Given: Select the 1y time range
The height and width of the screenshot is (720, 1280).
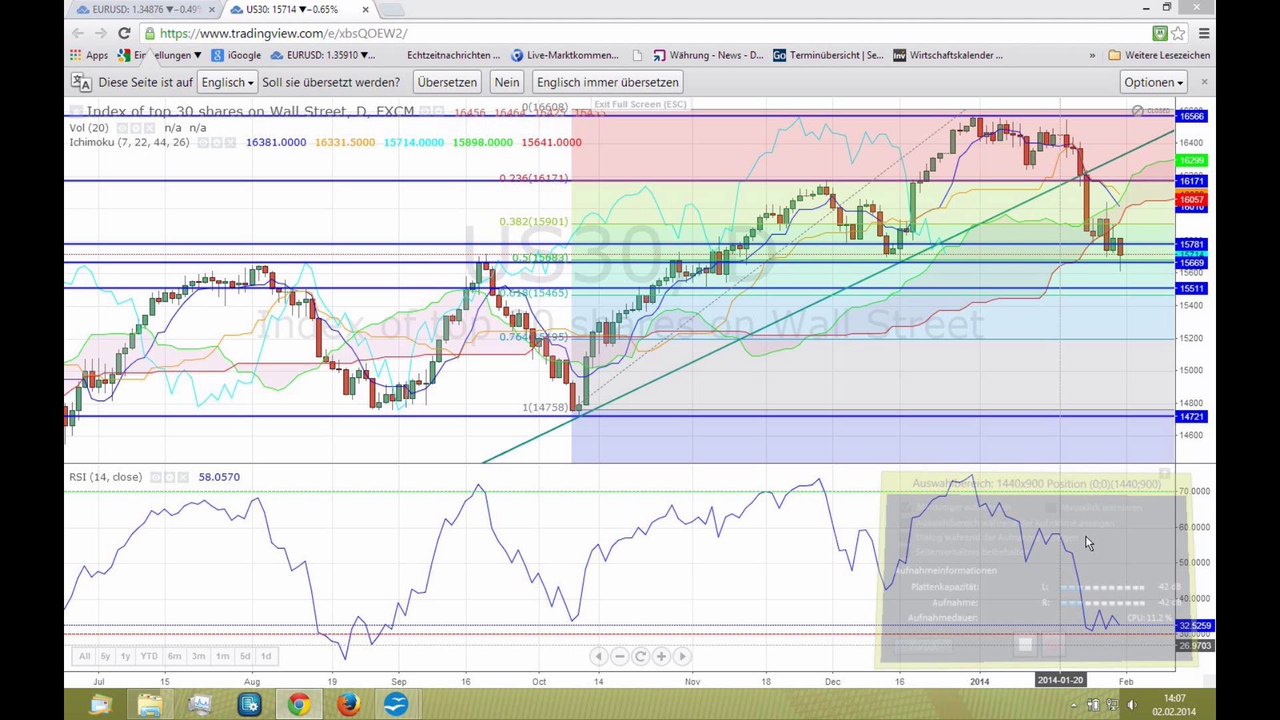Looking at the screenshot, I should 125,656.
